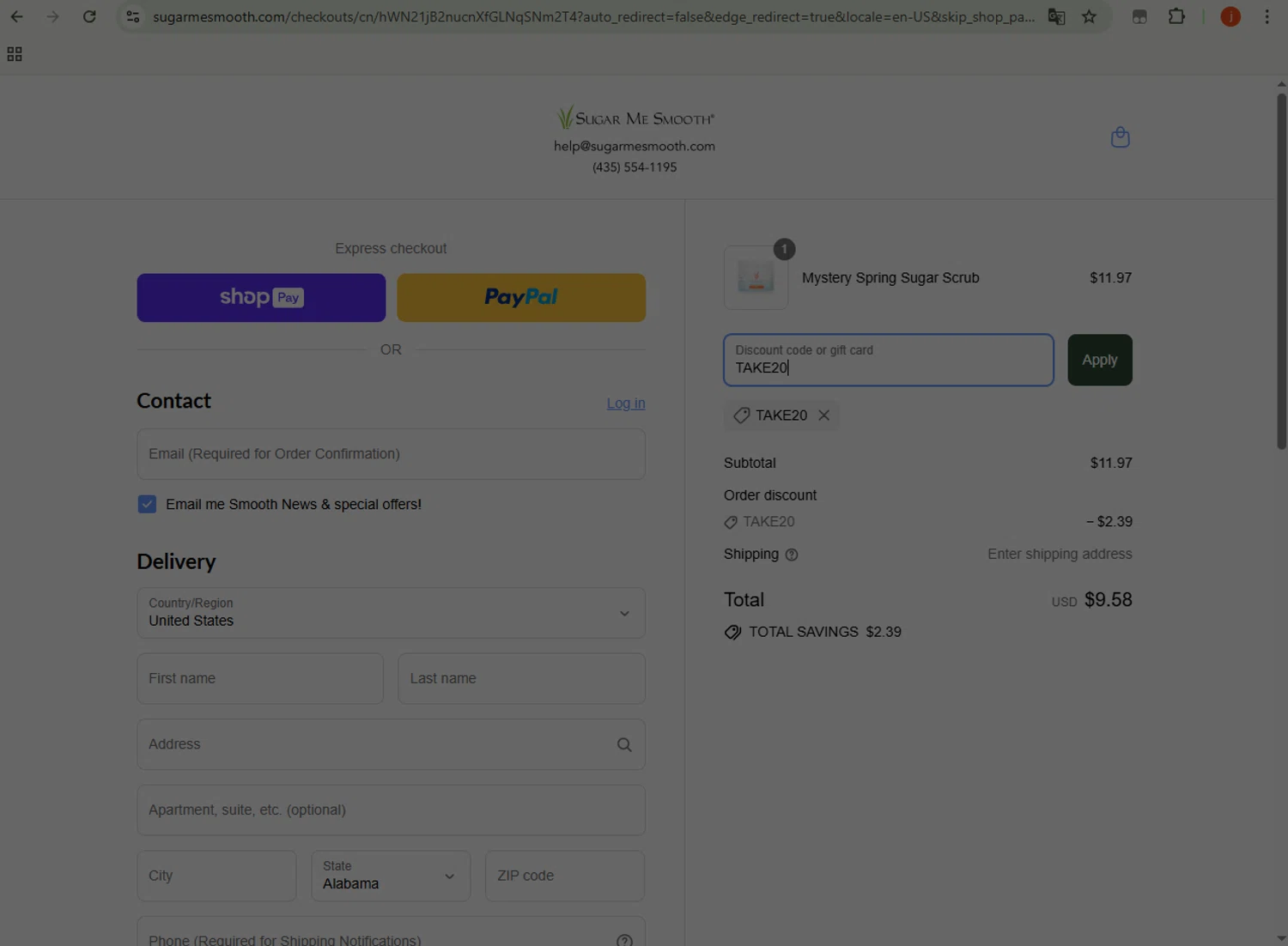Click the tab search icon beside extensions
Viewport: 1288px width, 946px height.
1139,16
